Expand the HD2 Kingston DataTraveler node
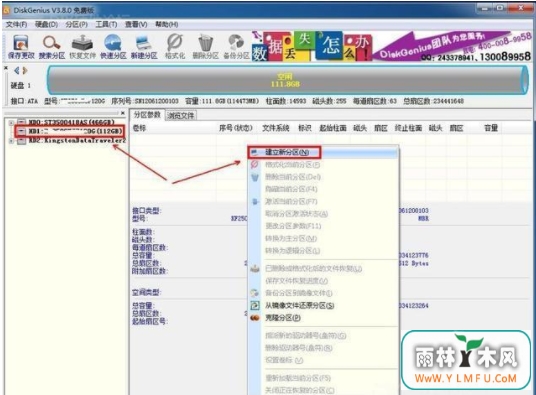536x395 pixels. click(11, 140)
